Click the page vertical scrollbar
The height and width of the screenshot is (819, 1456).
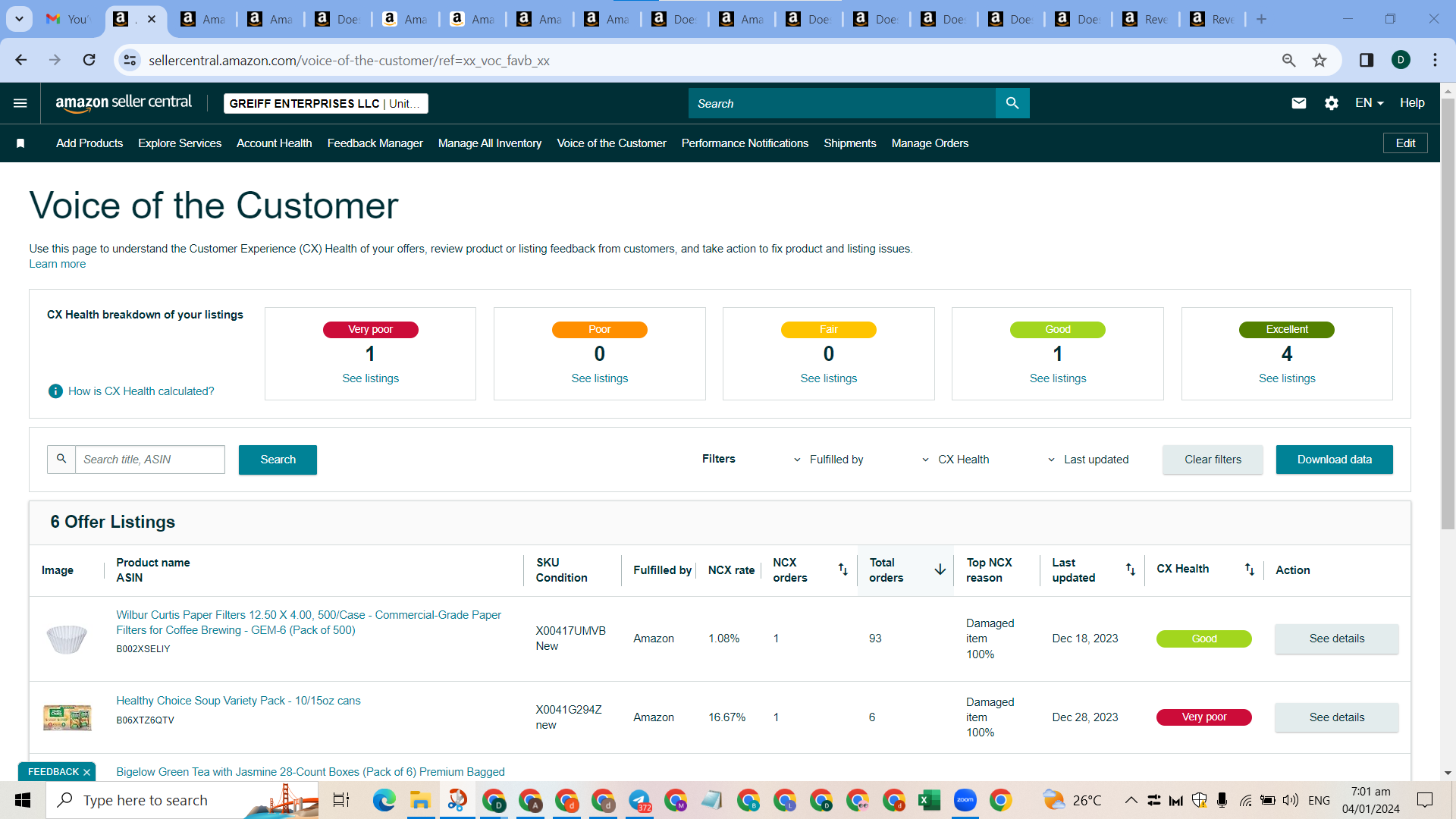point(1448,312)
